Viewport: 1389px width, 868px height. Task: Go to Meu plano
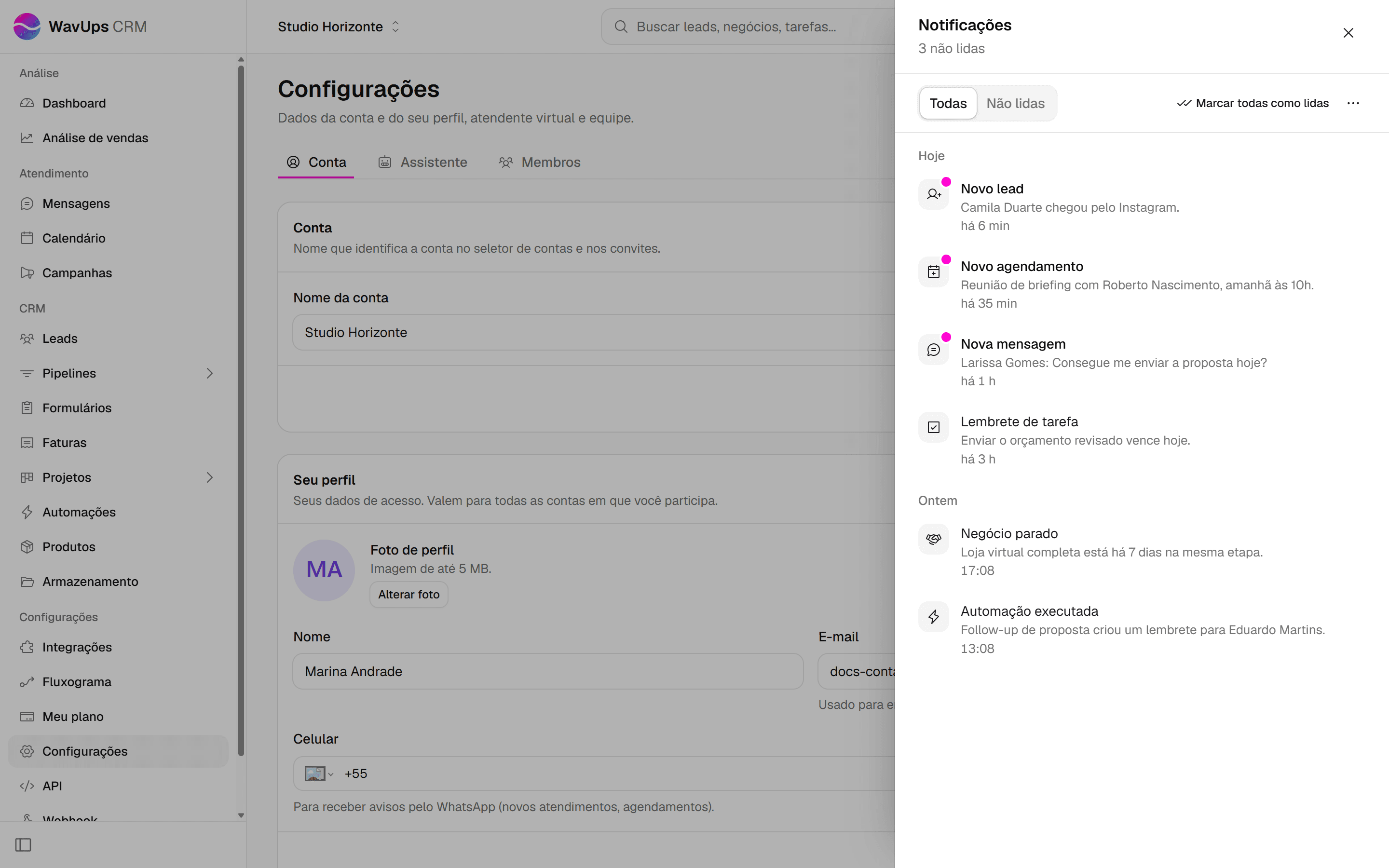click(x=118, y=717)
